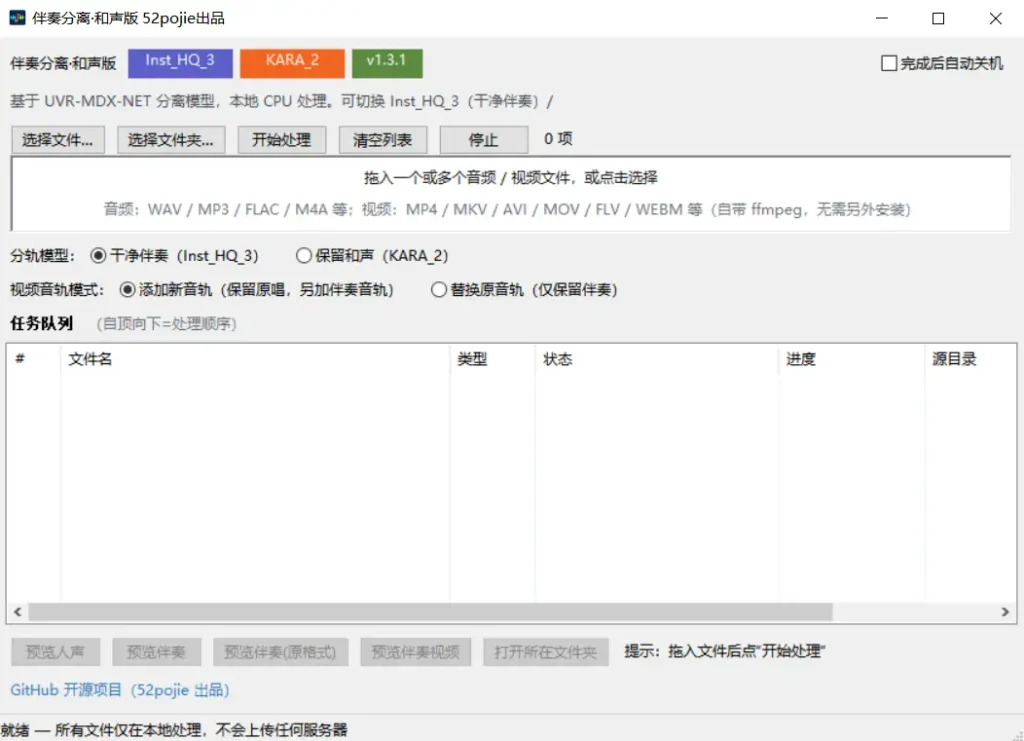The height and width of the screenshot is (741, 1024).
Task: Click the 任务队列 heading
Action: (x=42, y=323)
